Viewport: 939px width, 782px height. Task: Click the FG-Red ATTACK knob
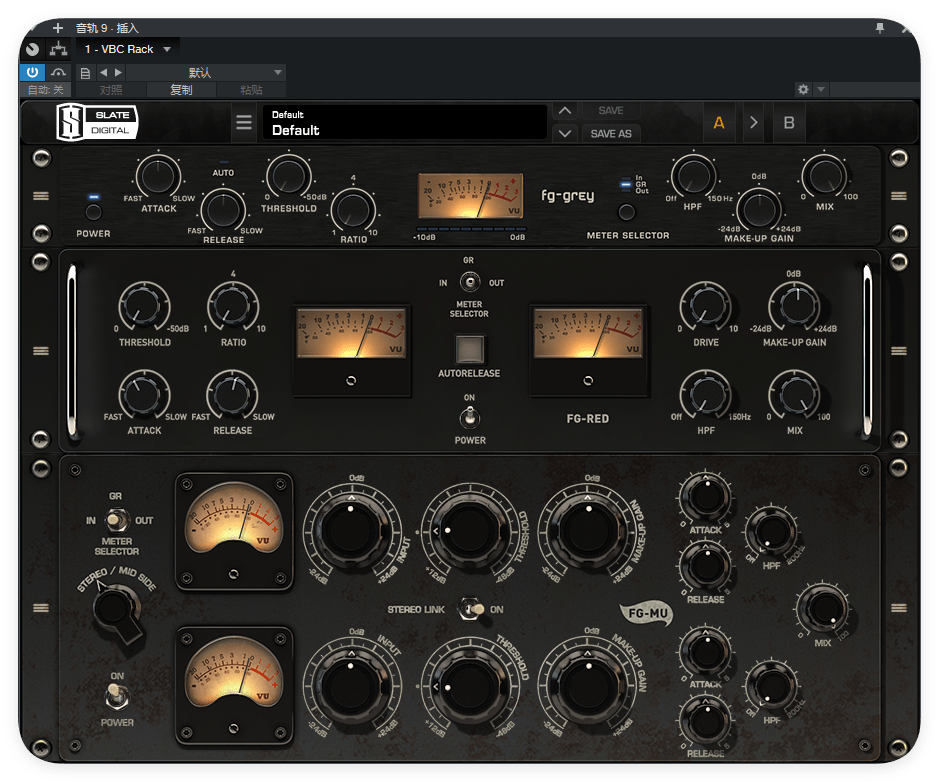[144, 395]
